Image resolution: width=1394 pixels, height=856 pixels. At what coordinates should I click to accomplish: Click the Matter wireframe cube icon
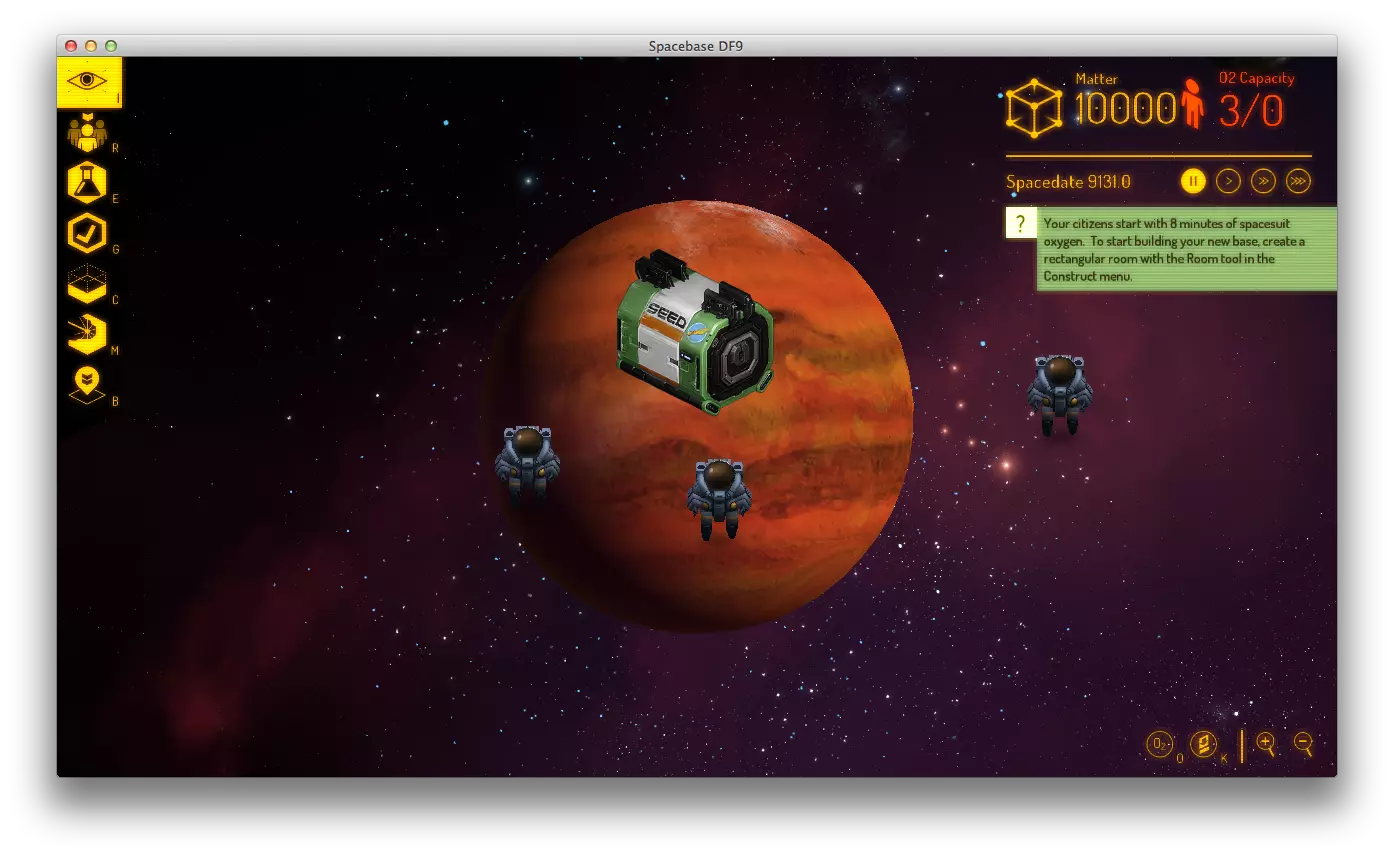click(1034, 107)
